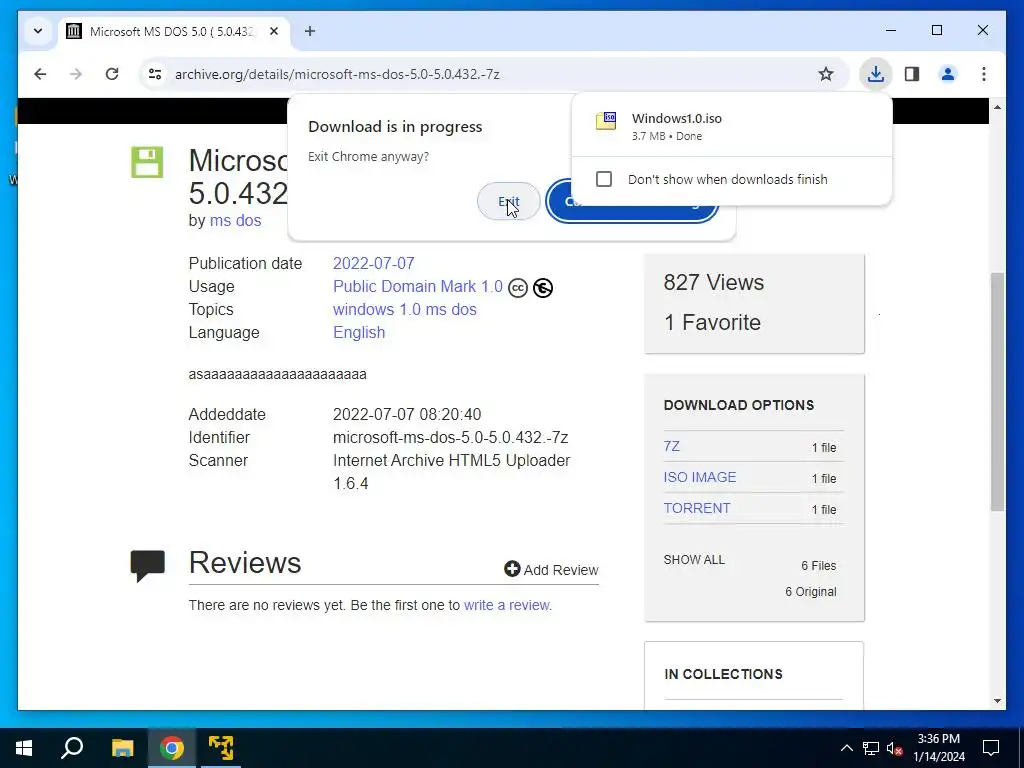
Task: Open the windows 1.0 ms dos topic link
Action: click(405, 309)
